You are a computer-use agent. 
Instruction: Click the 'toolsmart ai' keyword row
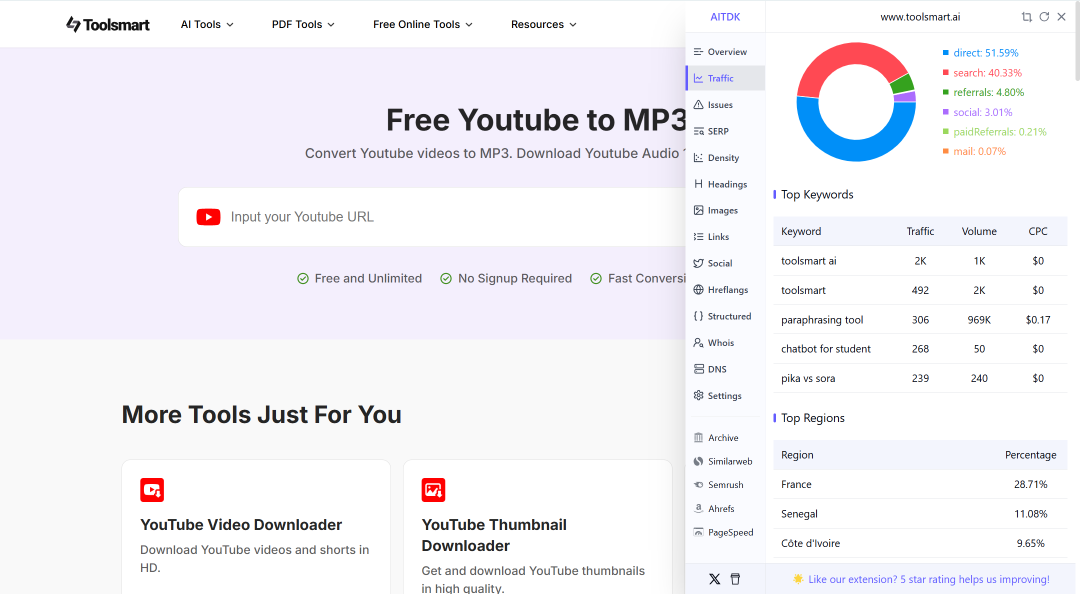[920, 260]
